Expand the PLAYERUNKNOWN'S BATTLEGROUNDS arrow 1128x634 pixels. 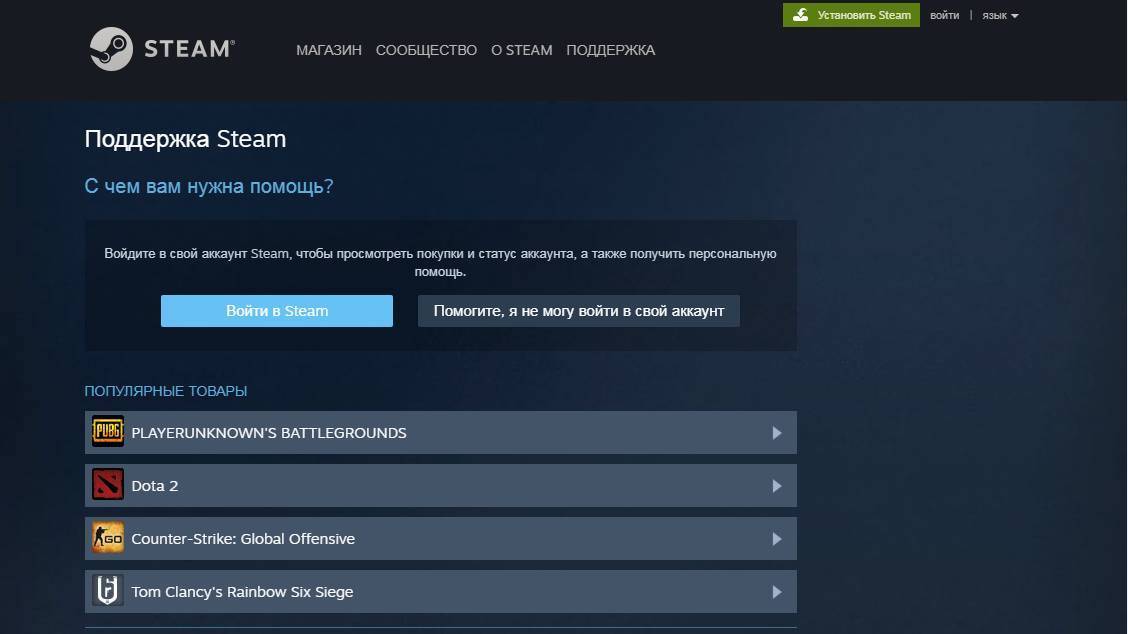pos(776,433)
